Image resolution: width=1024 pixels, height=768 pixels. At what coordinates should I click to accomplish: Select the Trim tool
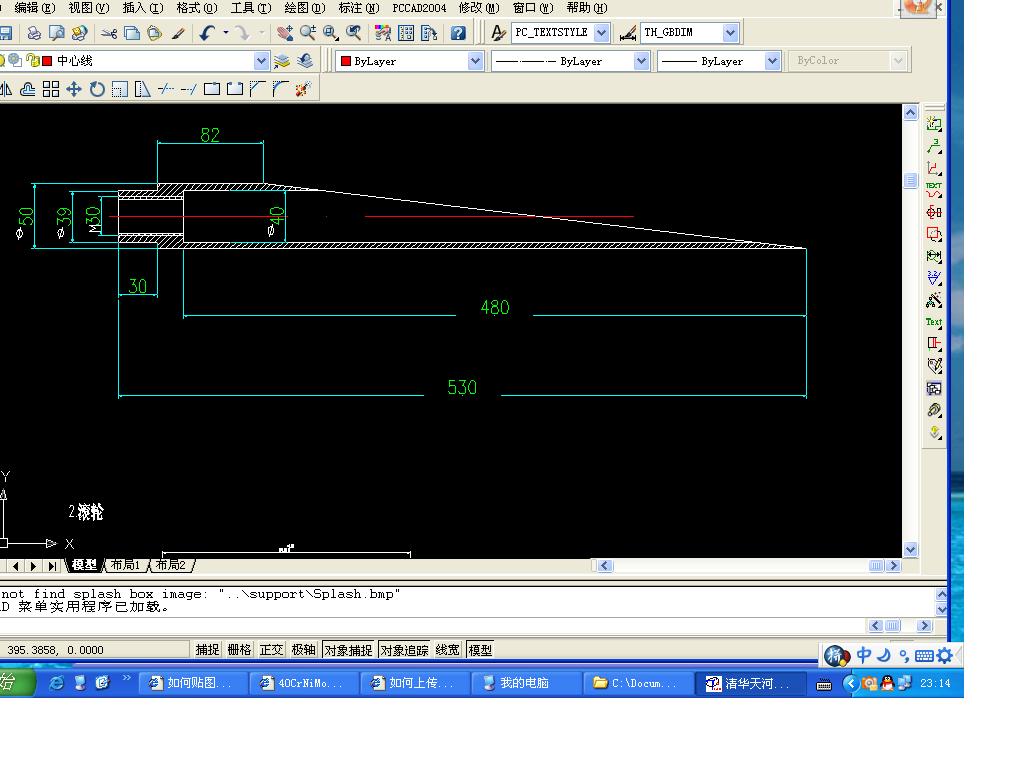point(166,89)
